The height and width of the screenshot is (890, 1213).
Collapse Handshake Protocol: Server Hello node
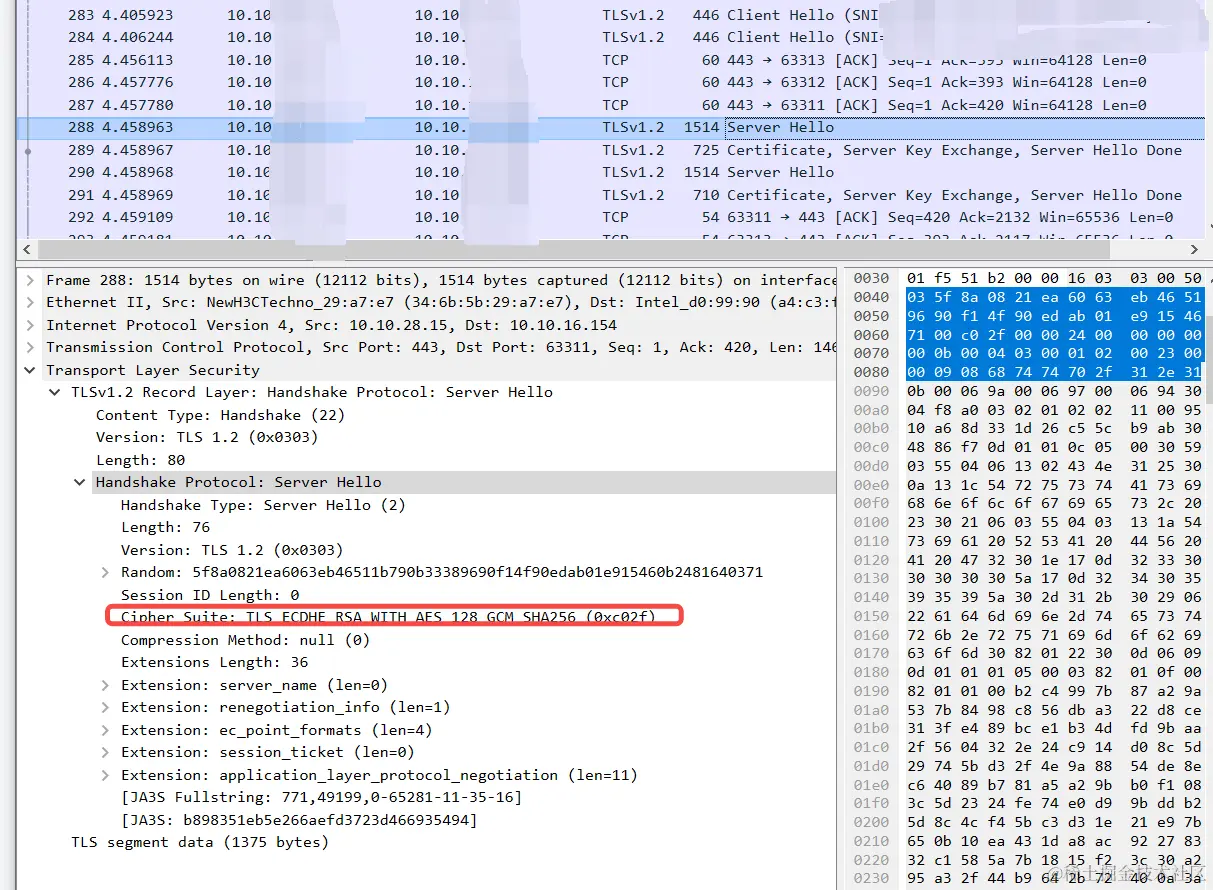pyautogui.click(x=80, y=482)
